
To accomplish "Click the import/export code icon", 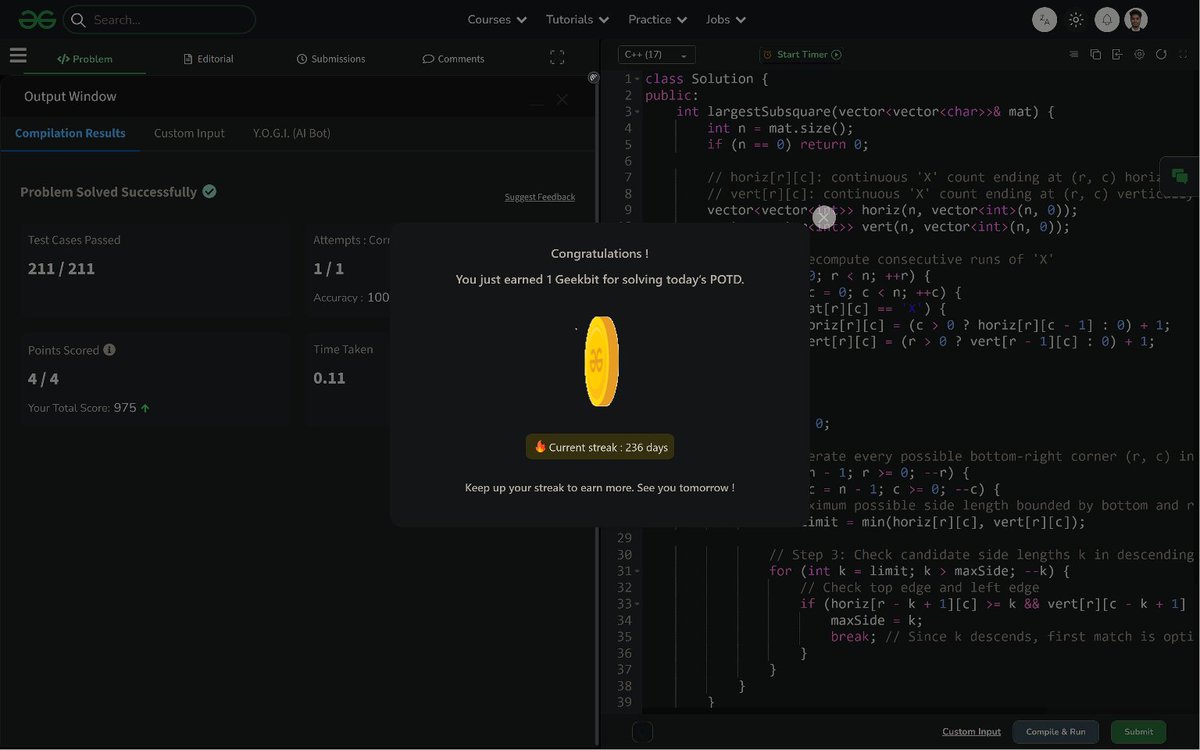I will 1117,55.
